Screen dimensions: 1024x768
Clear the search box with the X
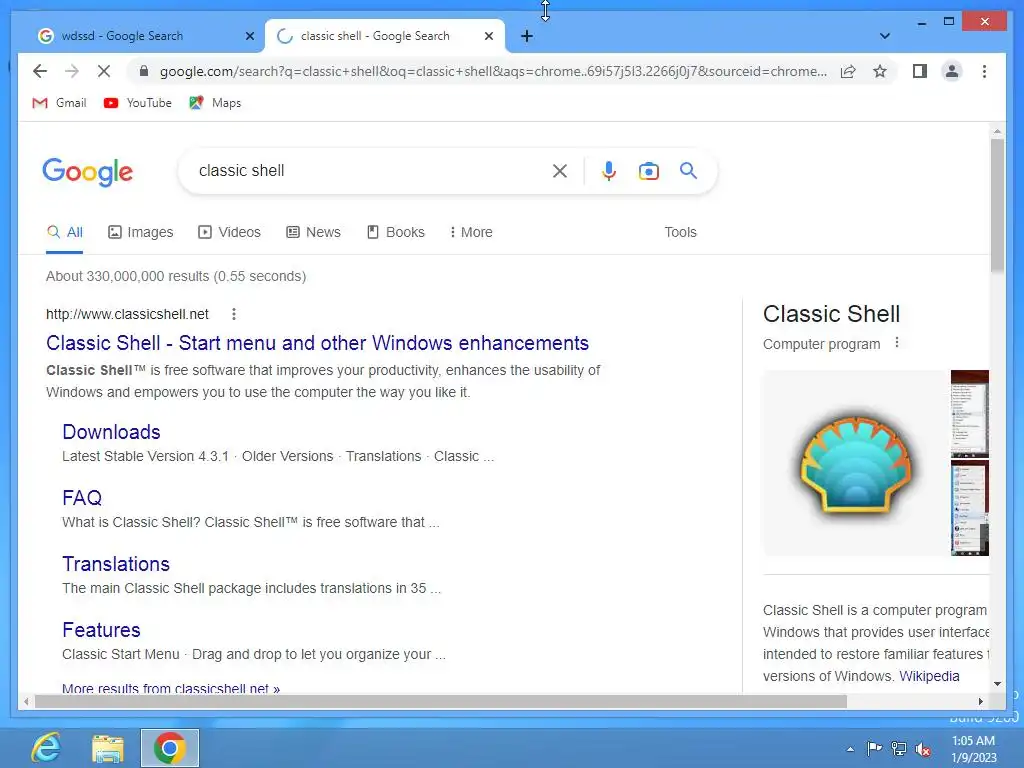(560, 171)
